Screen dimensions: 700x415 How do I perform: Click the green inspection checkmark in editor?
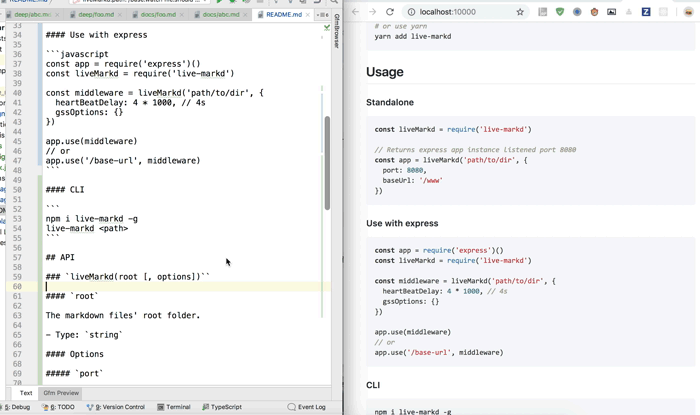coord(327,28)
